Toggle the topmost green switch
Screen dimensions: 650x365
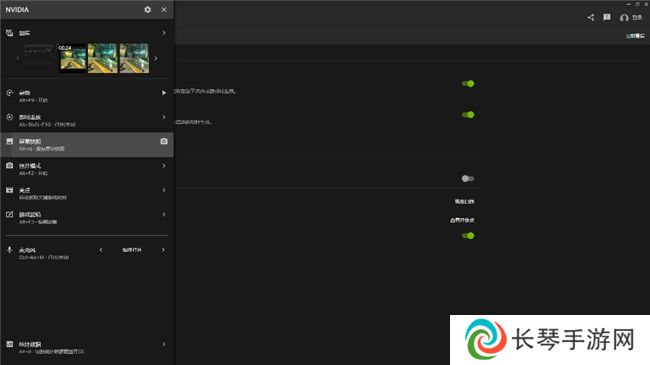coord(468,84)
